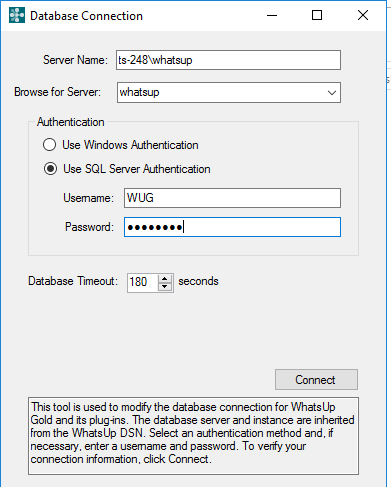Decrease Database Timeout with down arrow
391x487 pixels.
[165, 287]
